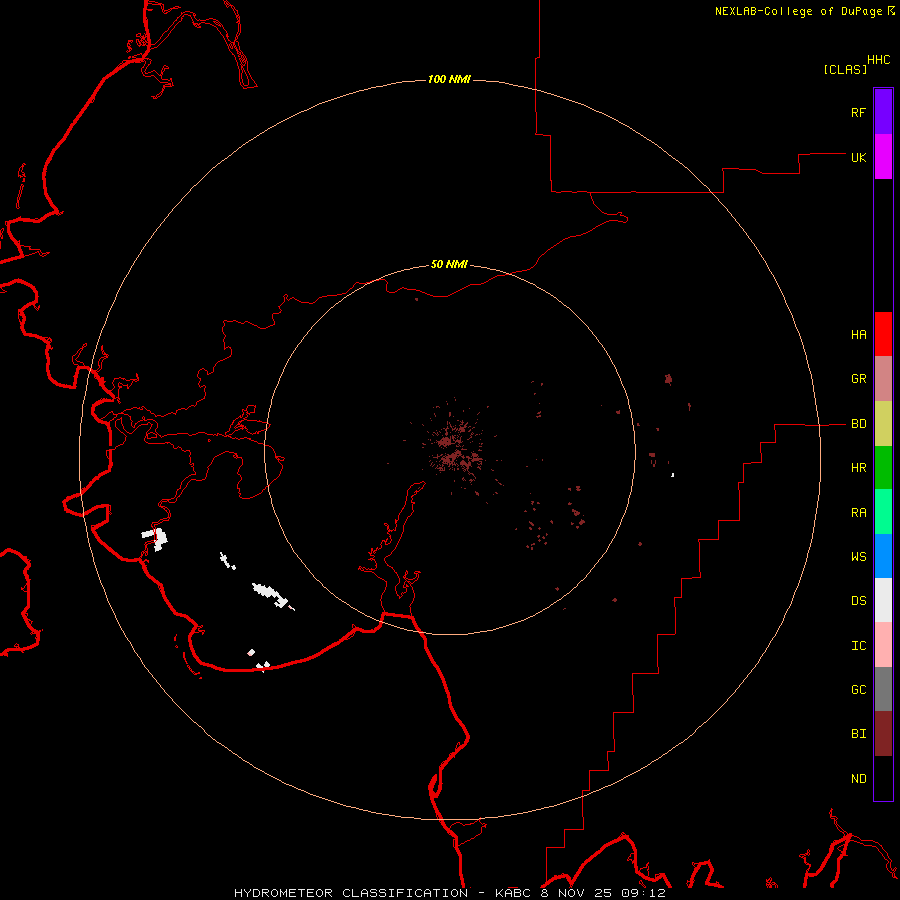Click the [CLAS] units label
The height and width of the screenshot is (900, 900).
point(845,69)
